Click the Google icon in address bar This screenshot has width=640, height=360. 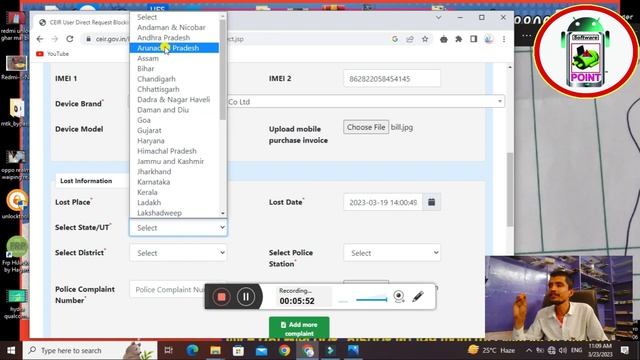coord(395,39)
